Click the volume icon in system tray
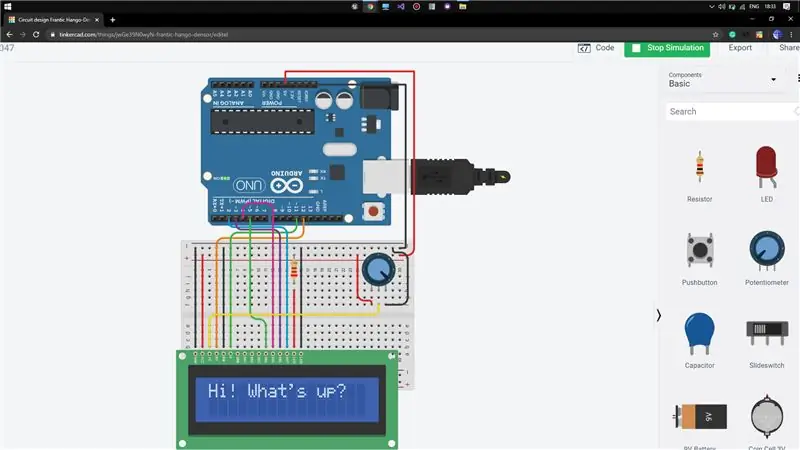 pyautogui.click(x=721, y=7)
